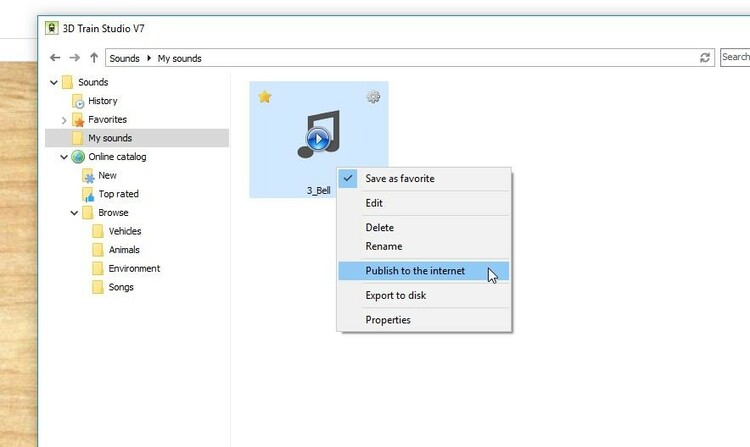750x447 pixels.
Task: Collapse the Browse folder
Action: 74,213
